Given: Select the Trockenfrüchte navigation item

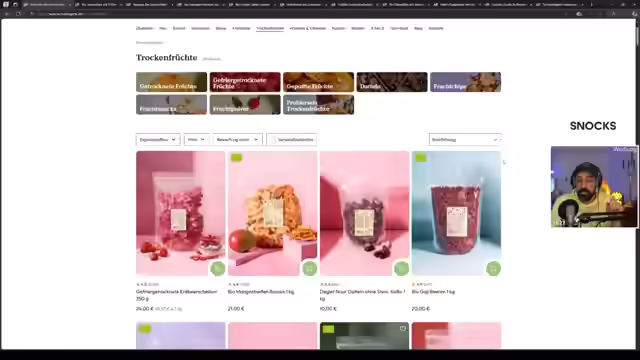Looking at the screenshot, I should (270, 28).
